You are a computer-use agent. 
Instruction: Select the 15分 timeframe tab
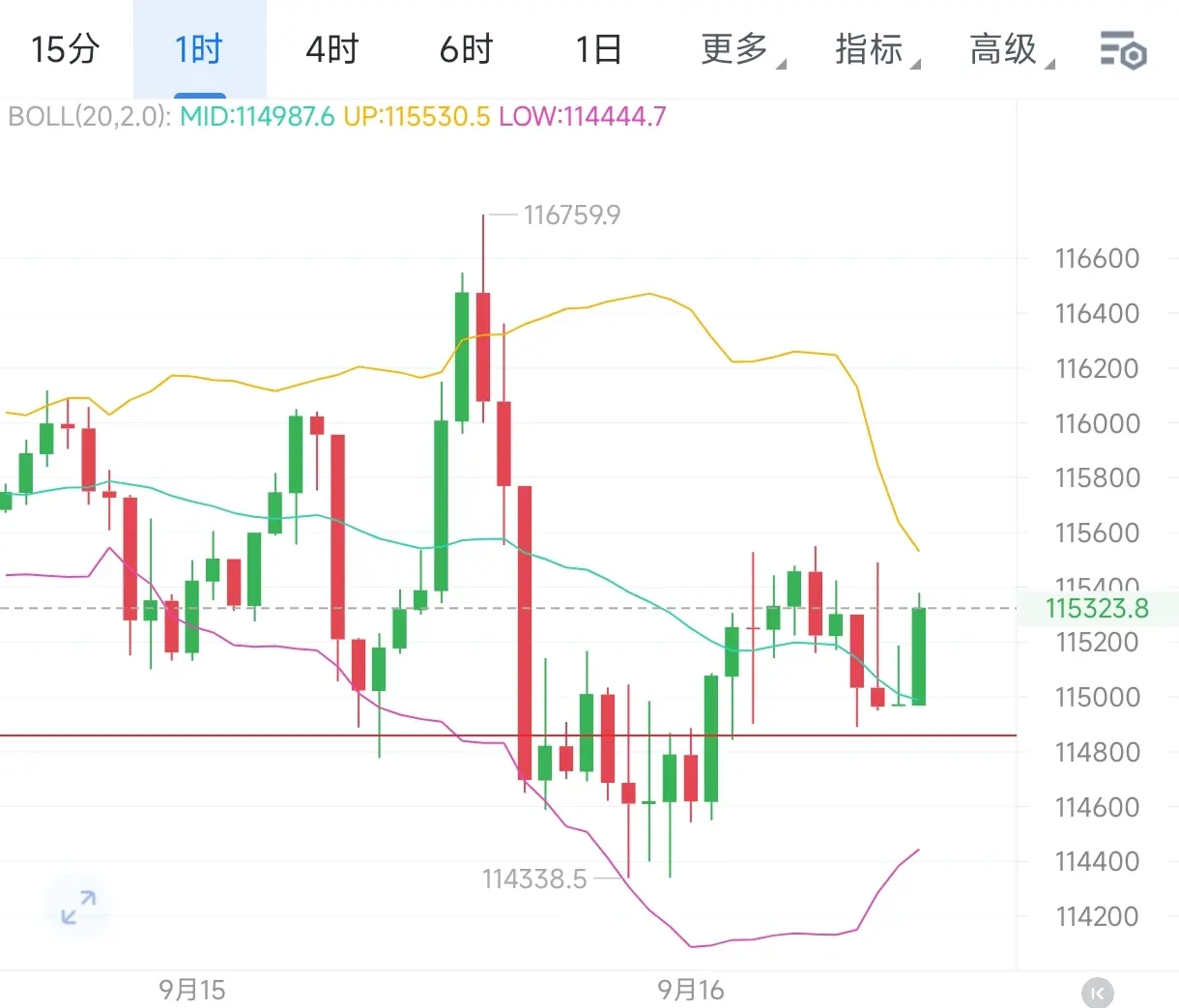[65, 49]
